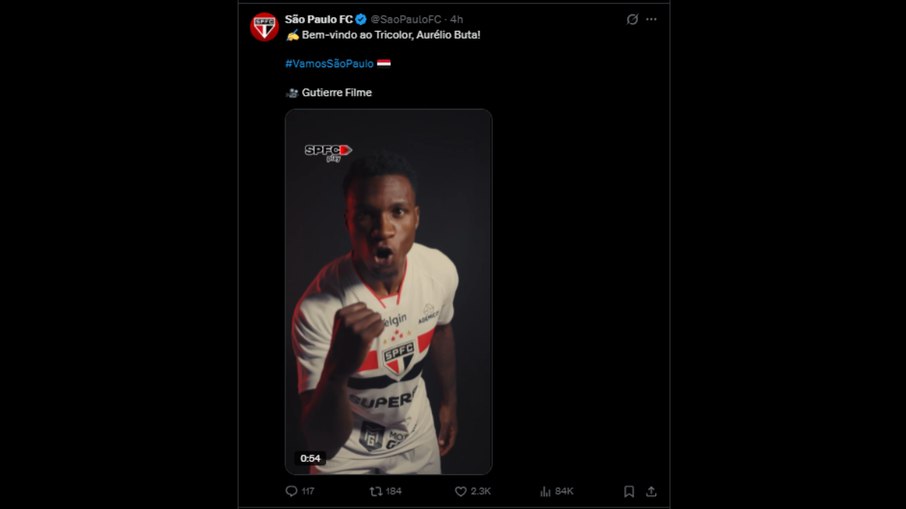Click the 0:54 video duration badge
The height and width of the screenshot is (509, 906).
coord(310,458)
